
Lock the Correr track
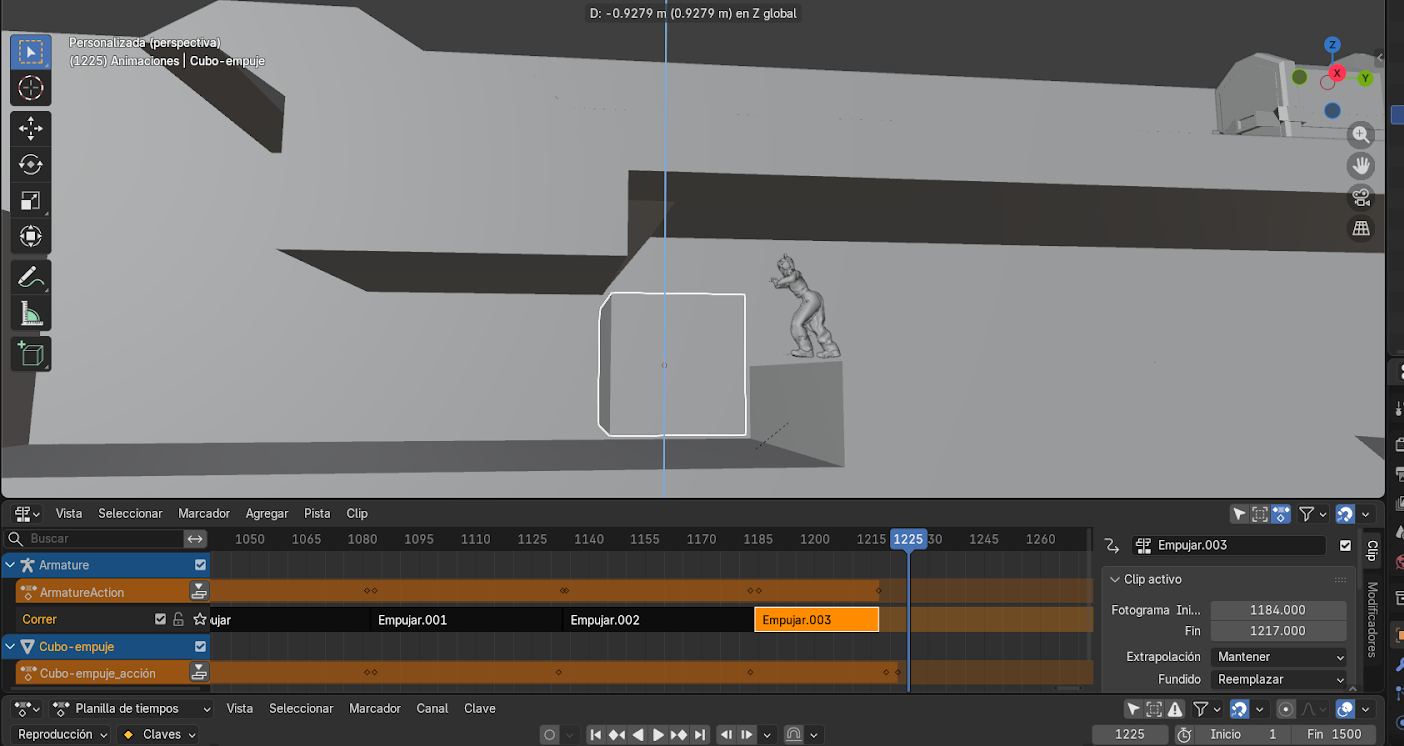pos(178,619)
